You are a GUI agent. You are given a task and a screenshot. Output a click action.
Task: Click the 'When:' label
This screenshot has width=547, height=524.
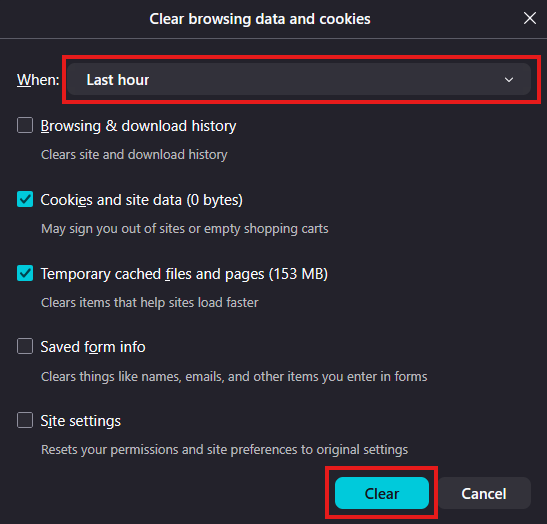pos(38,80)
